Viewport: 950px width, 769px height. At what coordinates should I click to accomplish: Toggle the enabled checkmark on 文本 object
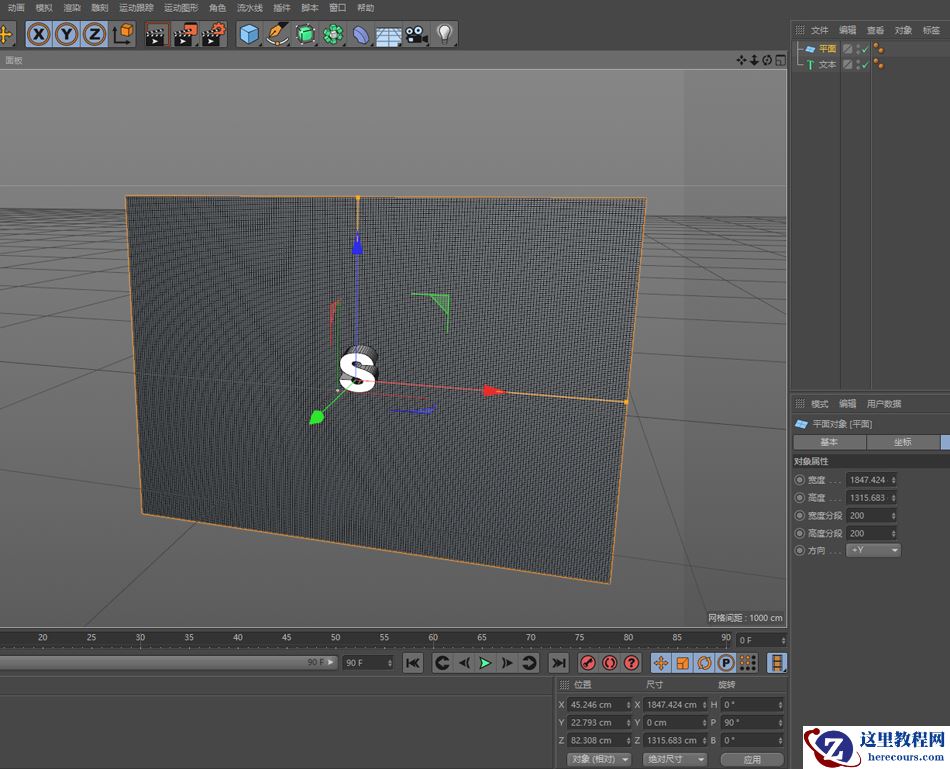pyautogui.click(x=866, y=64)
